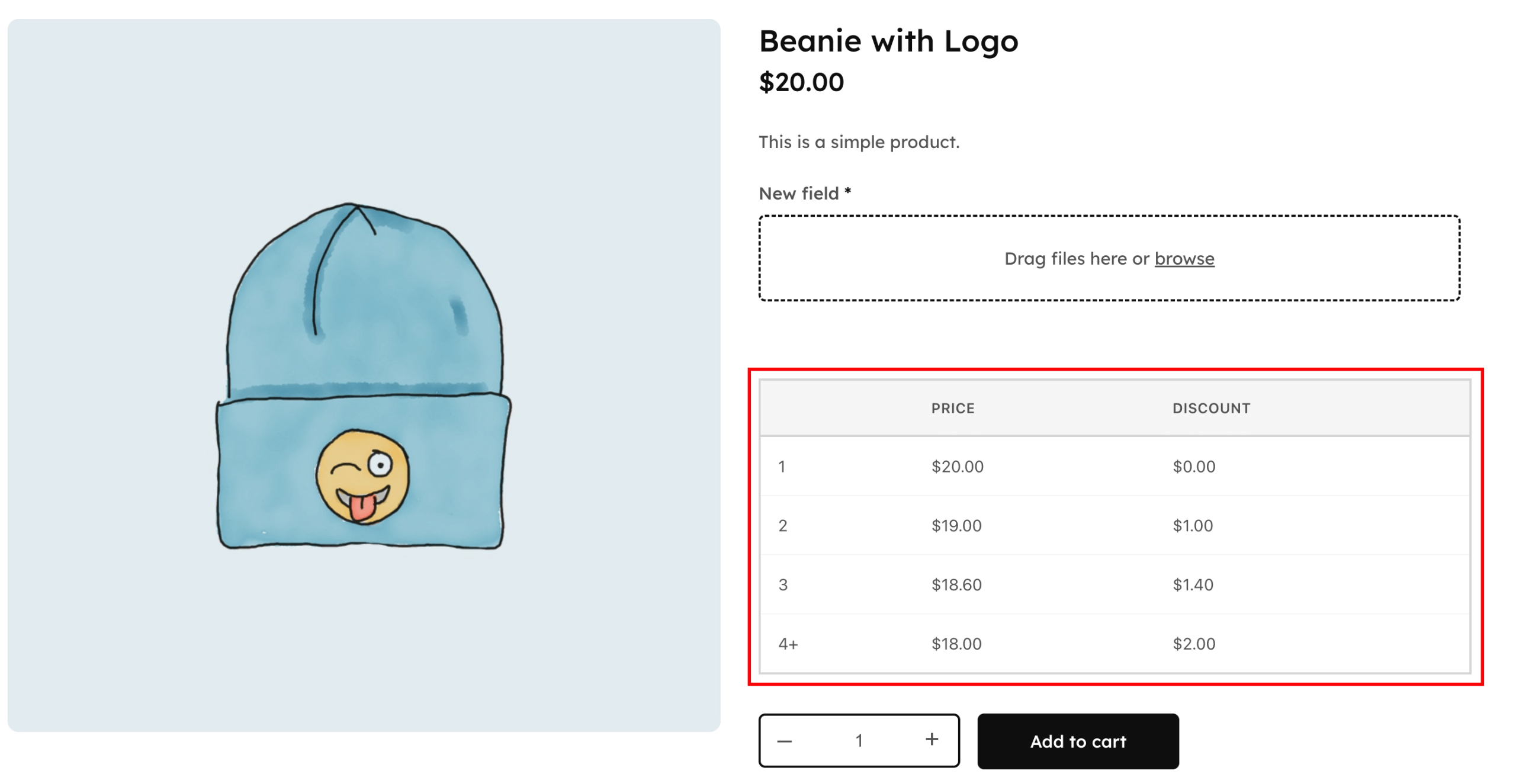Click the Add to cart button
1516x784 pixels.
click(x=1078, y=741)
